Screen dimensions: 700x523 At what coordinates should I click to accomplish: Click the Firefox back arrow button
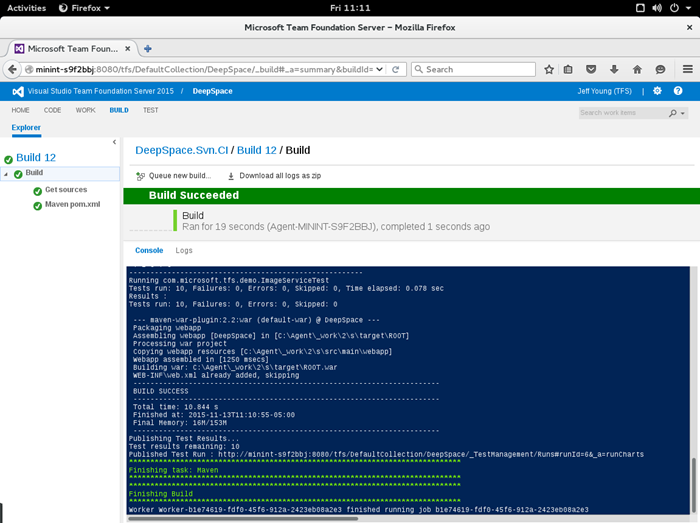12,69
